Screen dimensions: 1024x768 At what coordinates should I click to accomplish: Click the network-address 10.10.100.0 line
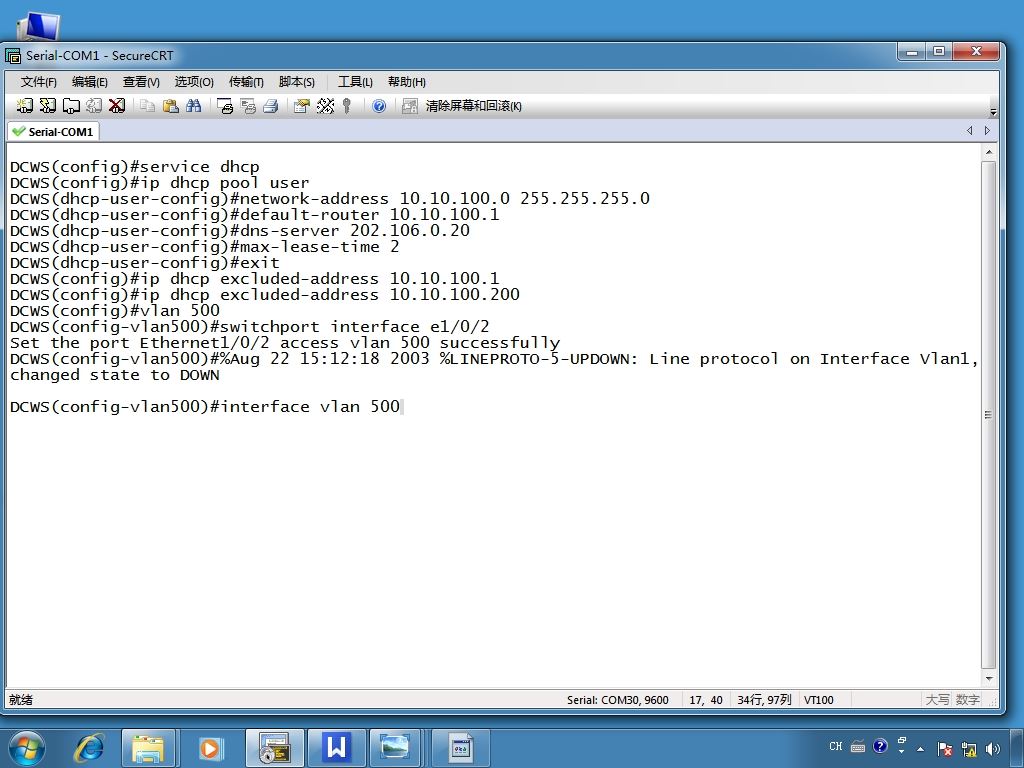pyautogui.click(x=330, y=199)
